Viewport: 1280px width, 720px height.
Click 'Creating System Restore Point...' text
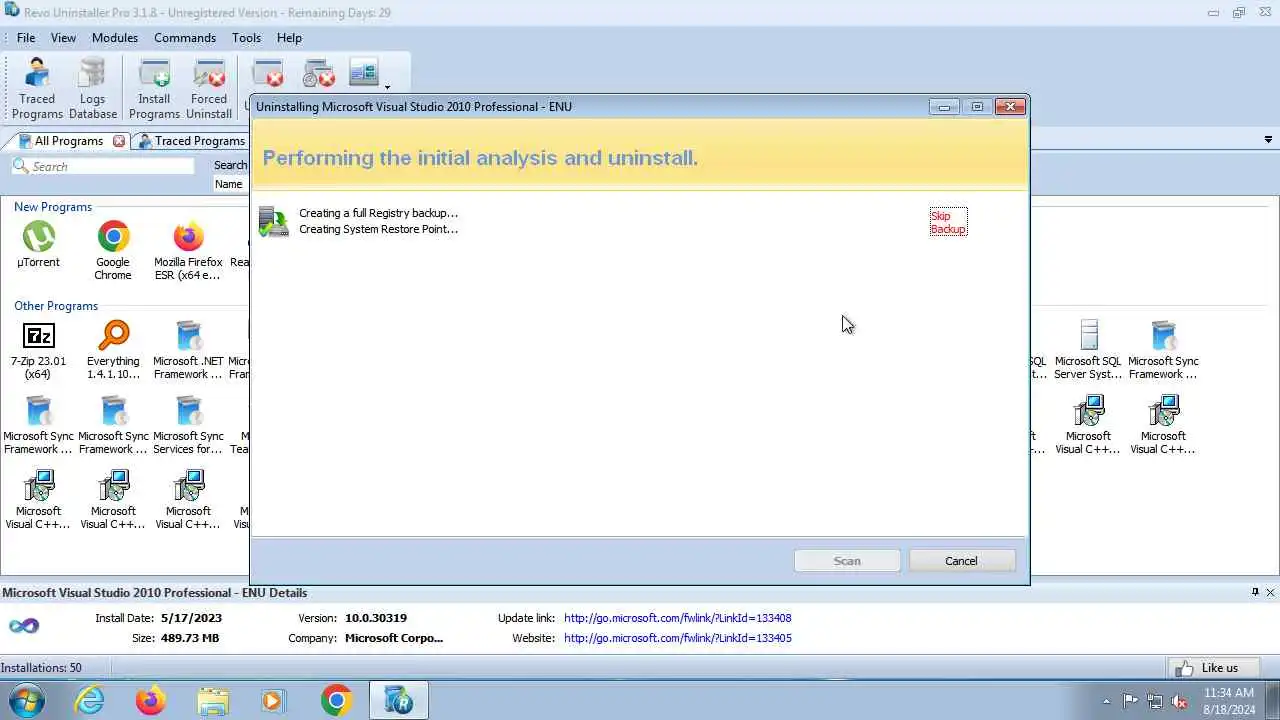[x=378, y=229]
